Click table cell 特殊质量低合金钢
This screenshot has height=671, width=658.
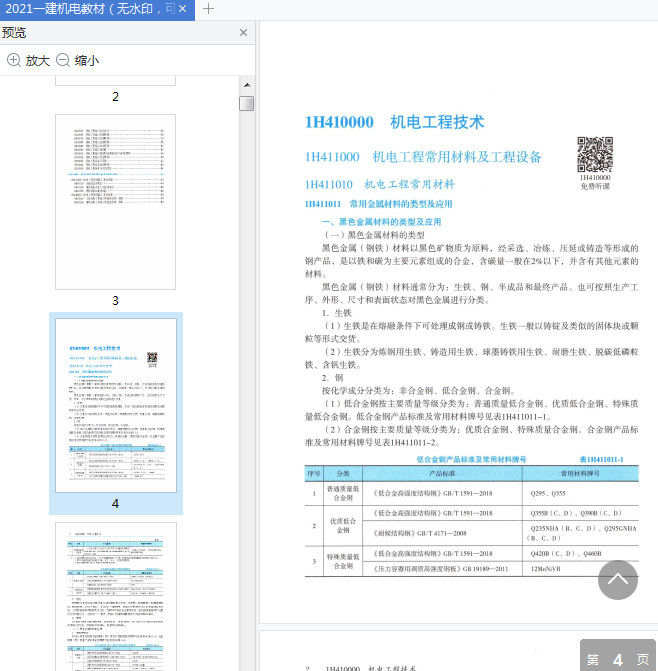pos(343,561)
